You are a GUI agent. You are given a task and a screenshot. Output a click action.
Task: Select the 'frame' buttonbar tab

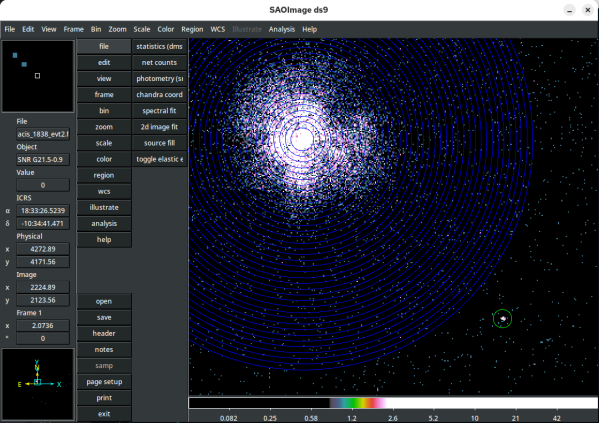(x=104, y=94)
